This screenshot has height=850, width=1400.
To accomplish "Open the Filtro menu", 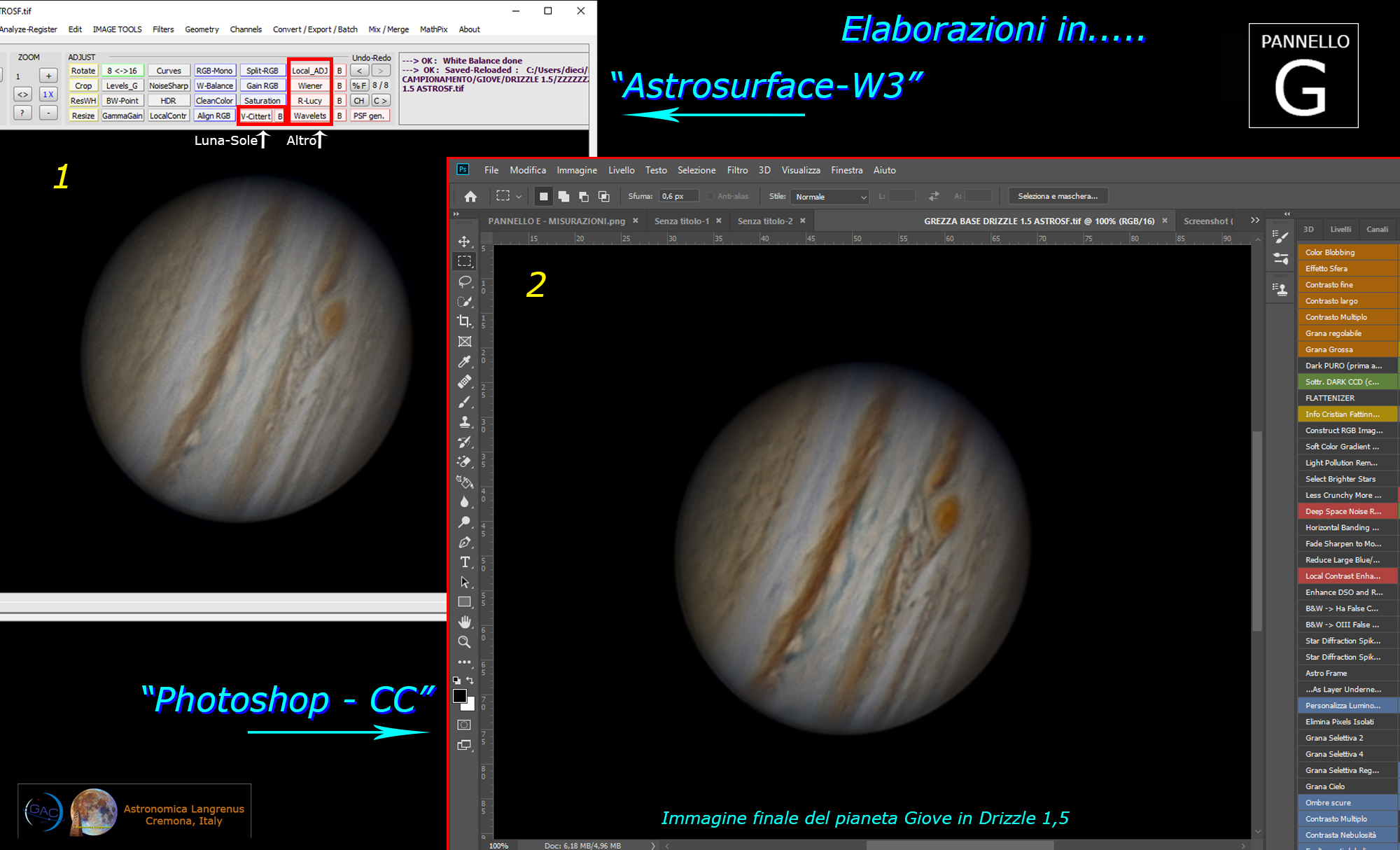I will coord(736,170).
